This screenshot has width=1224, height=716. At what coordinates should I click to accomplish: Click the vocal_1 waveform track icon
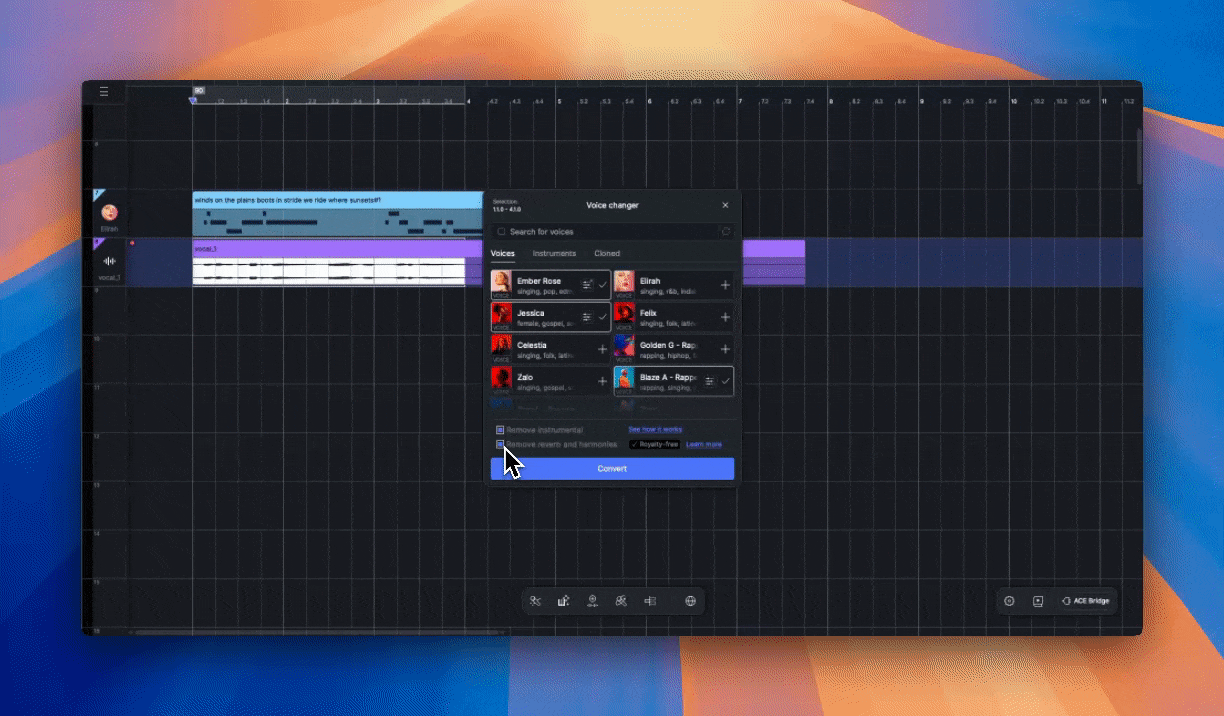coord(109,261)
